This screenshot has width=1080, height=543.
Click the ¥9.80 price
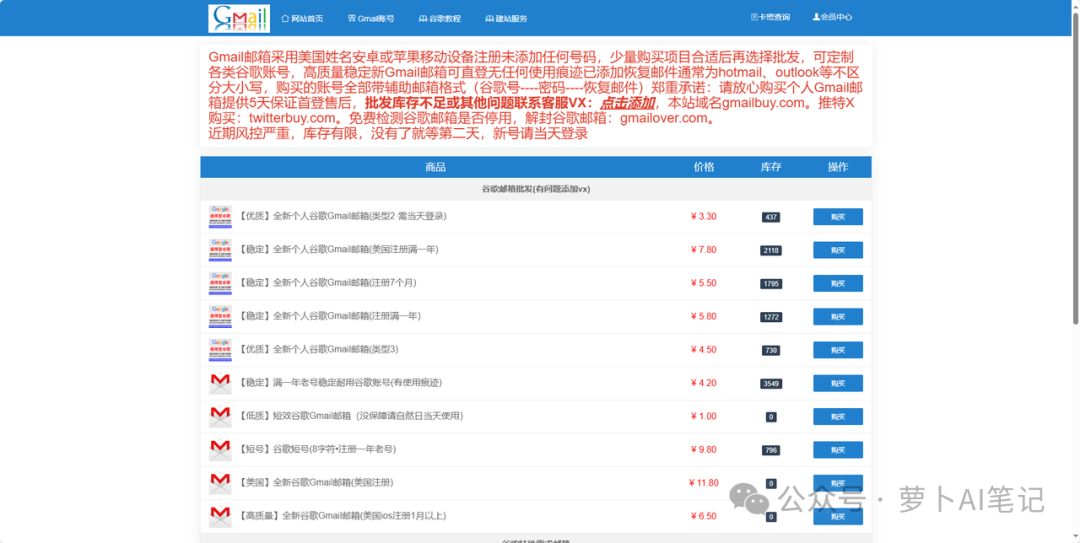point(703,449)
